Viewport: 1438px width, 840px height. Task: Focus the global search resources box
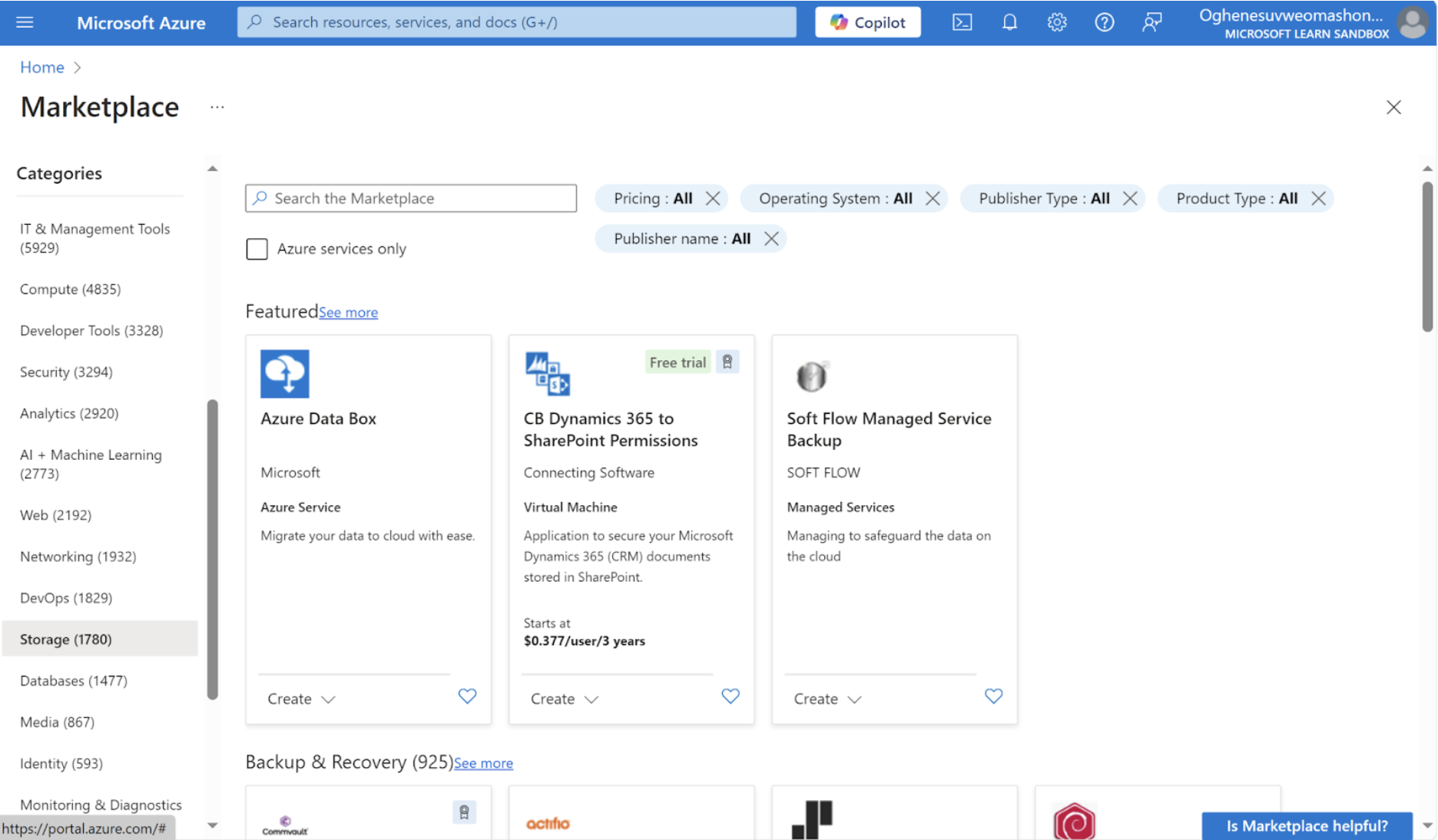516,22
